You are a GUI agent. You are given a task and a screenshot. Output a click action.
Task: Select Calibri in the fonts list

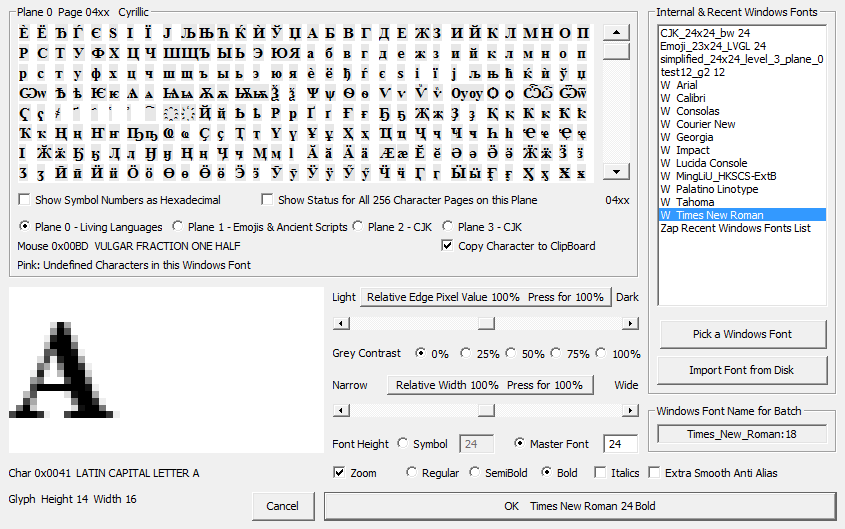tap(743, 98)
